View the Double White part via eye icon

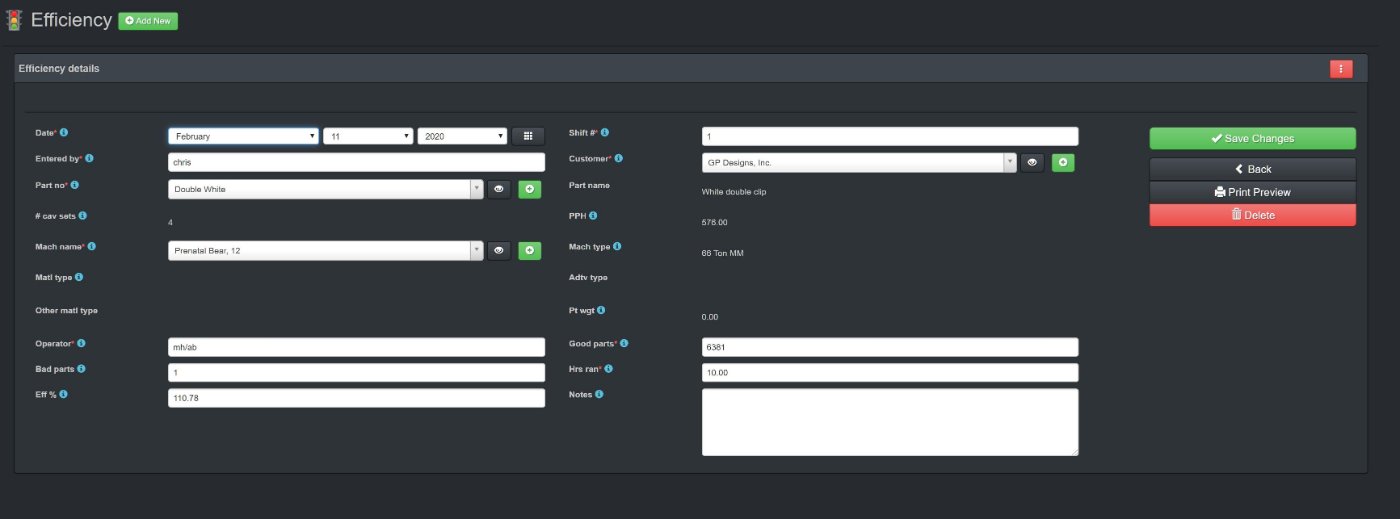(499, 188)
